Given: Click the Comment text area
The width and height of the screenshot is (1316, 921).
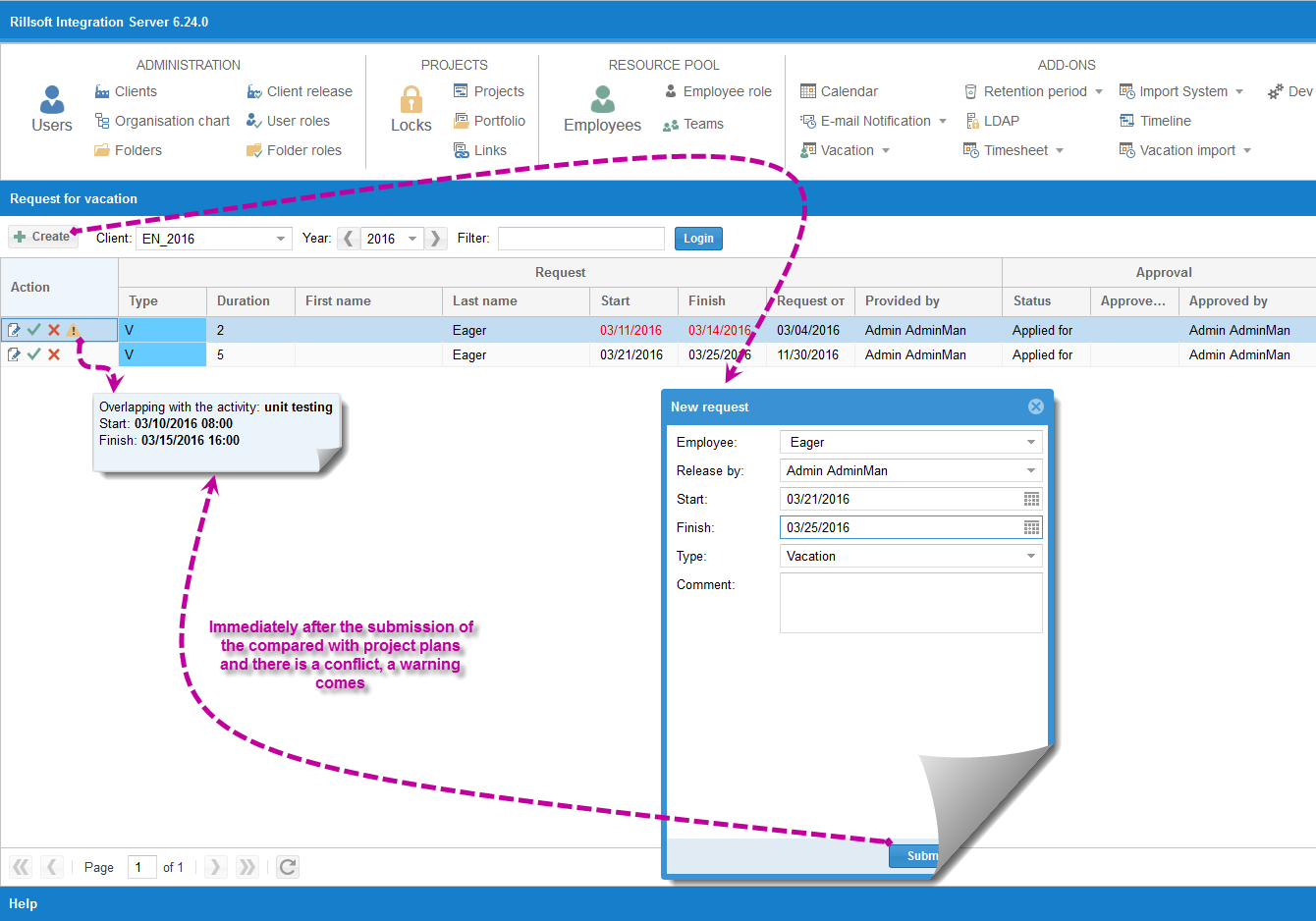Looking at the screenshot, I should 911,603.
